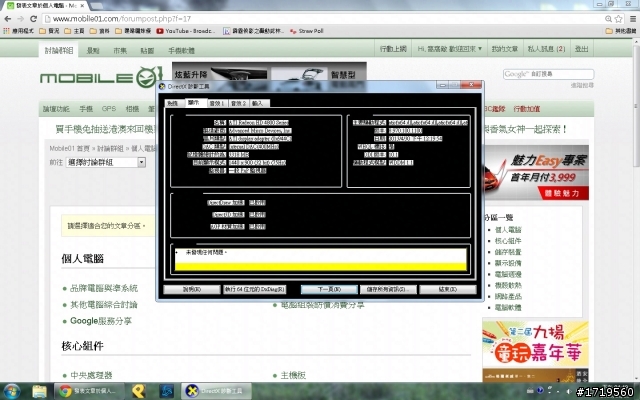Click the 儲存所有資訊 save button

point(388,289)
